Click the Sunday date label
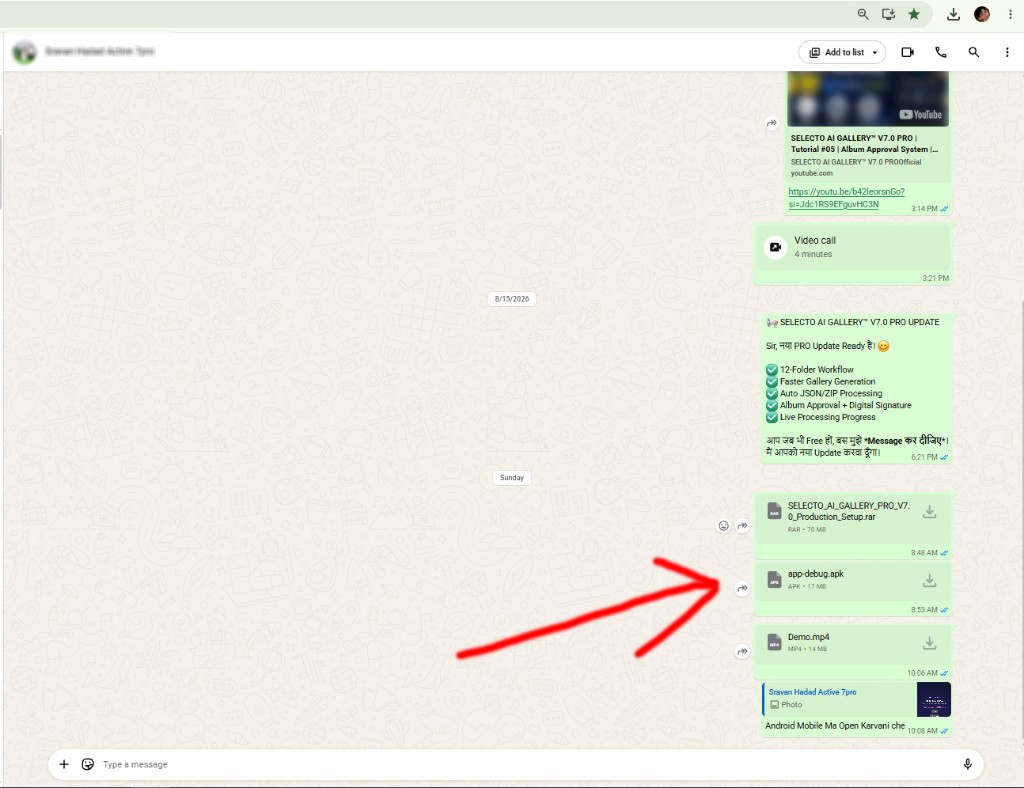 512,478
